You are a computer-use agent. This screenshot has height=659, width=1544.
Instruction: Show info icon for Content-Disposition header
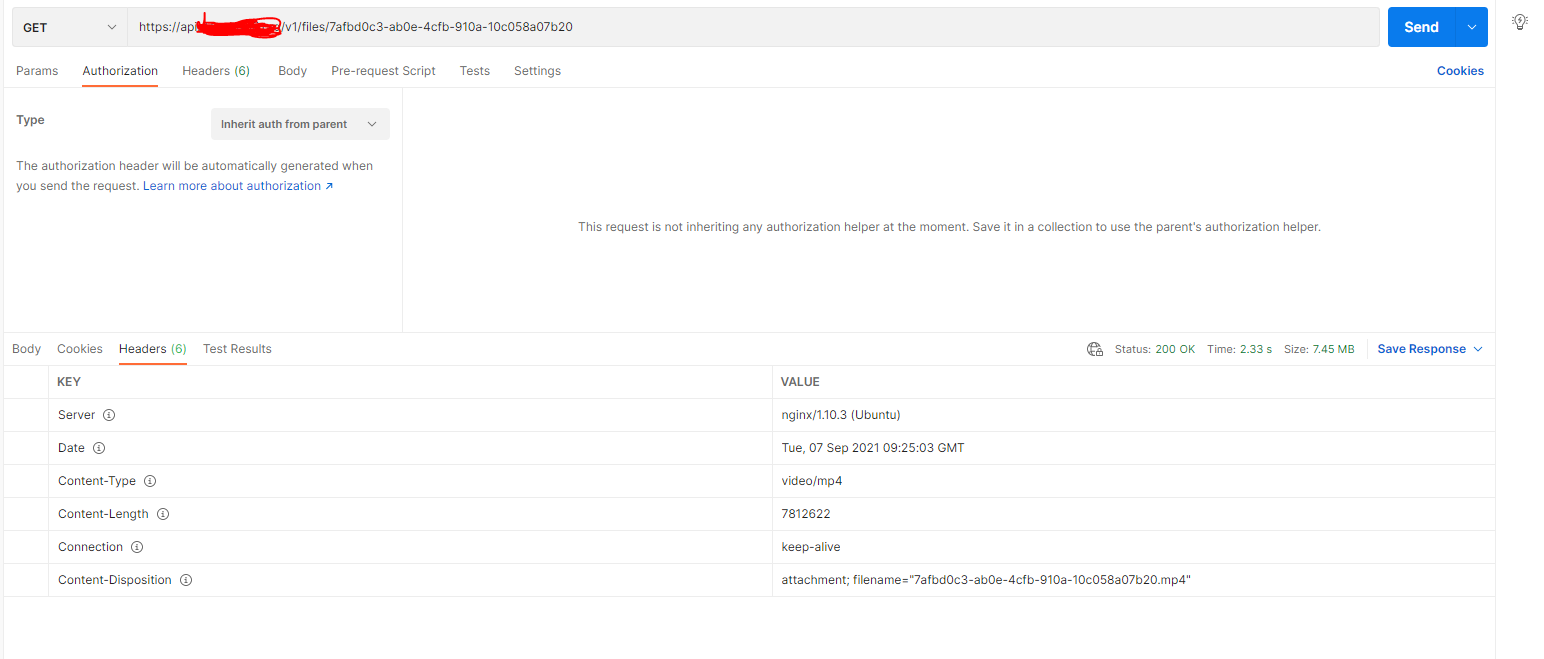point(186,580)
